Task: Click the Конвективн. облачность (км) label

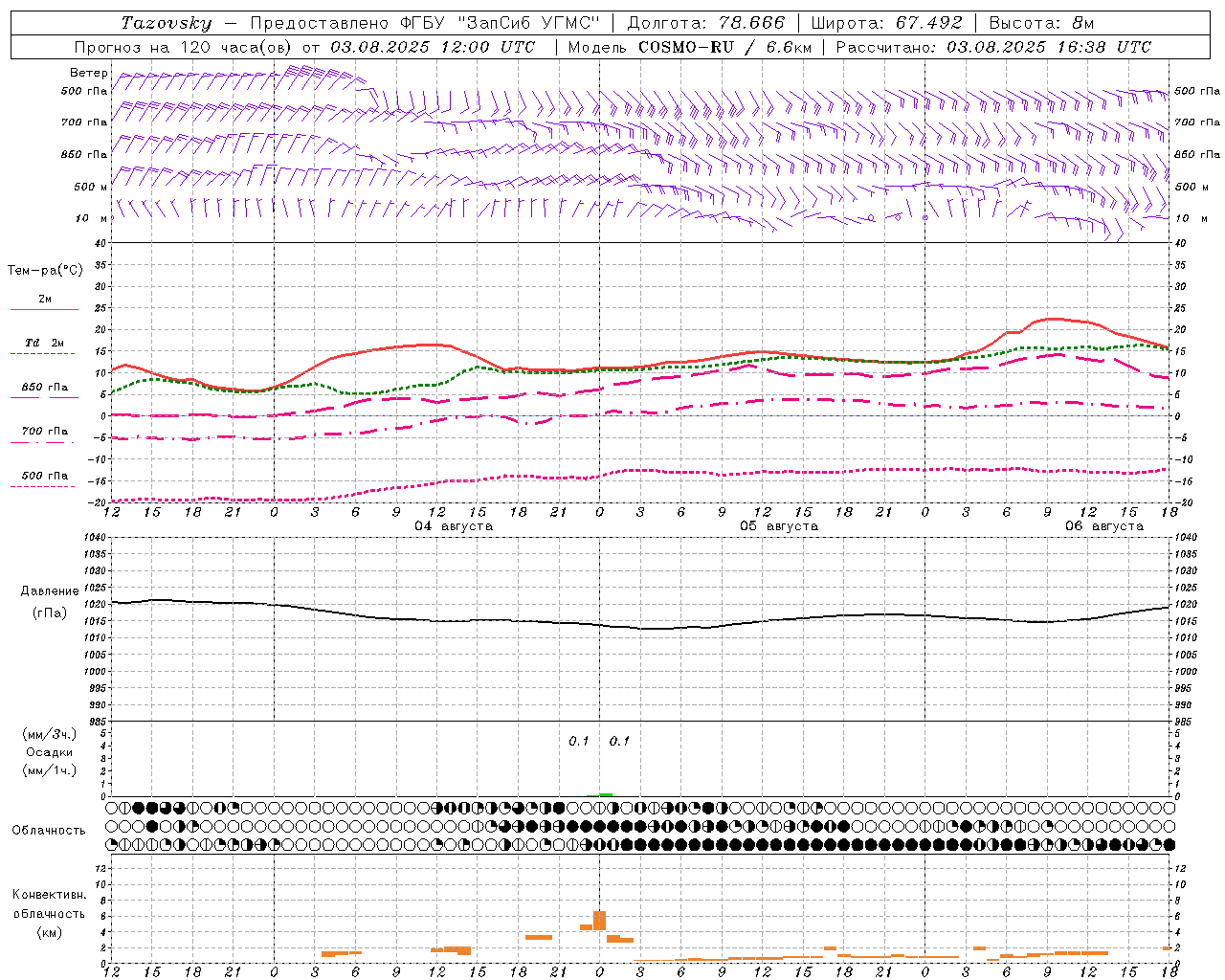Action: 49,913
